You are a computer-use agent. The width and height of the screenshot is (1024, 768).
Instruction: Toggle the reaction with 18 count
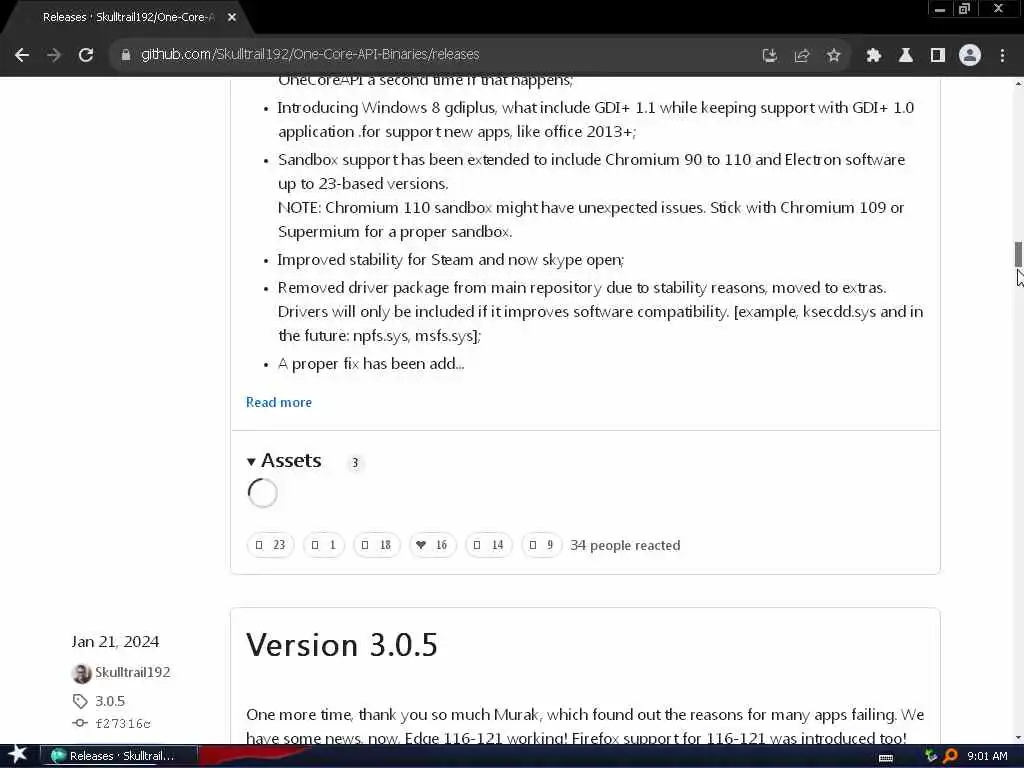(376, 545)
